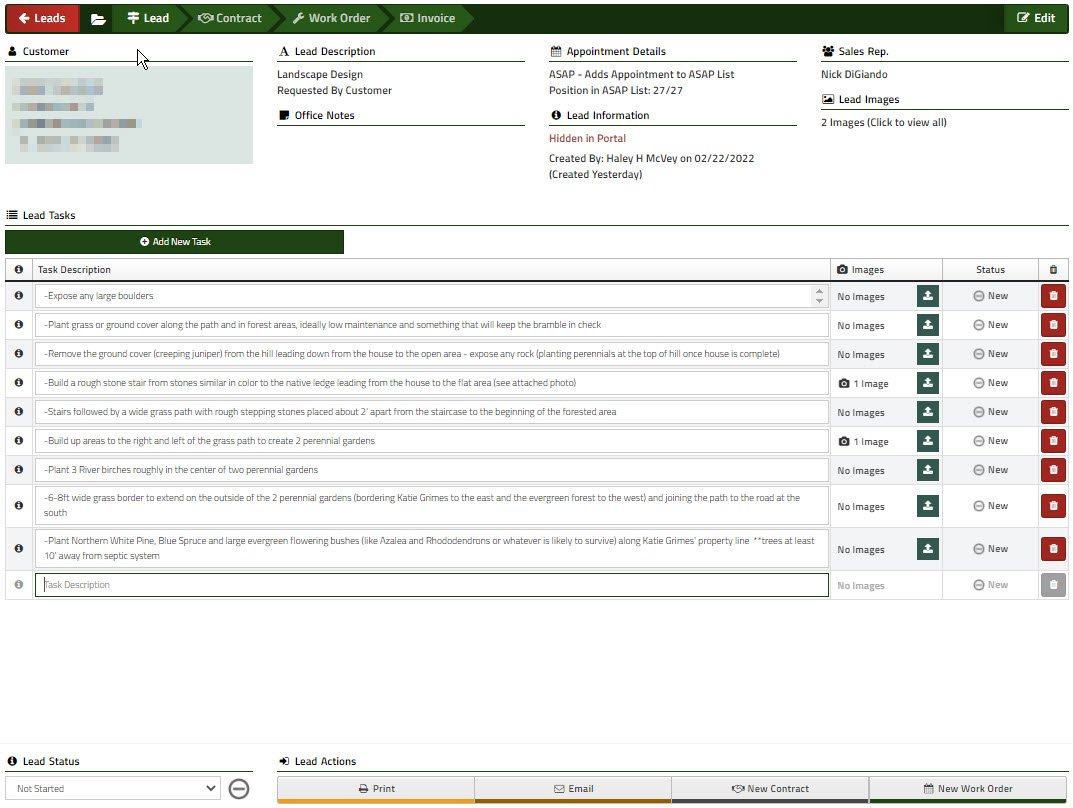Upload image for 'Stairs followed by a wide grass path' task
This screenshot has width=1073, height=808.
coord(928,412)
